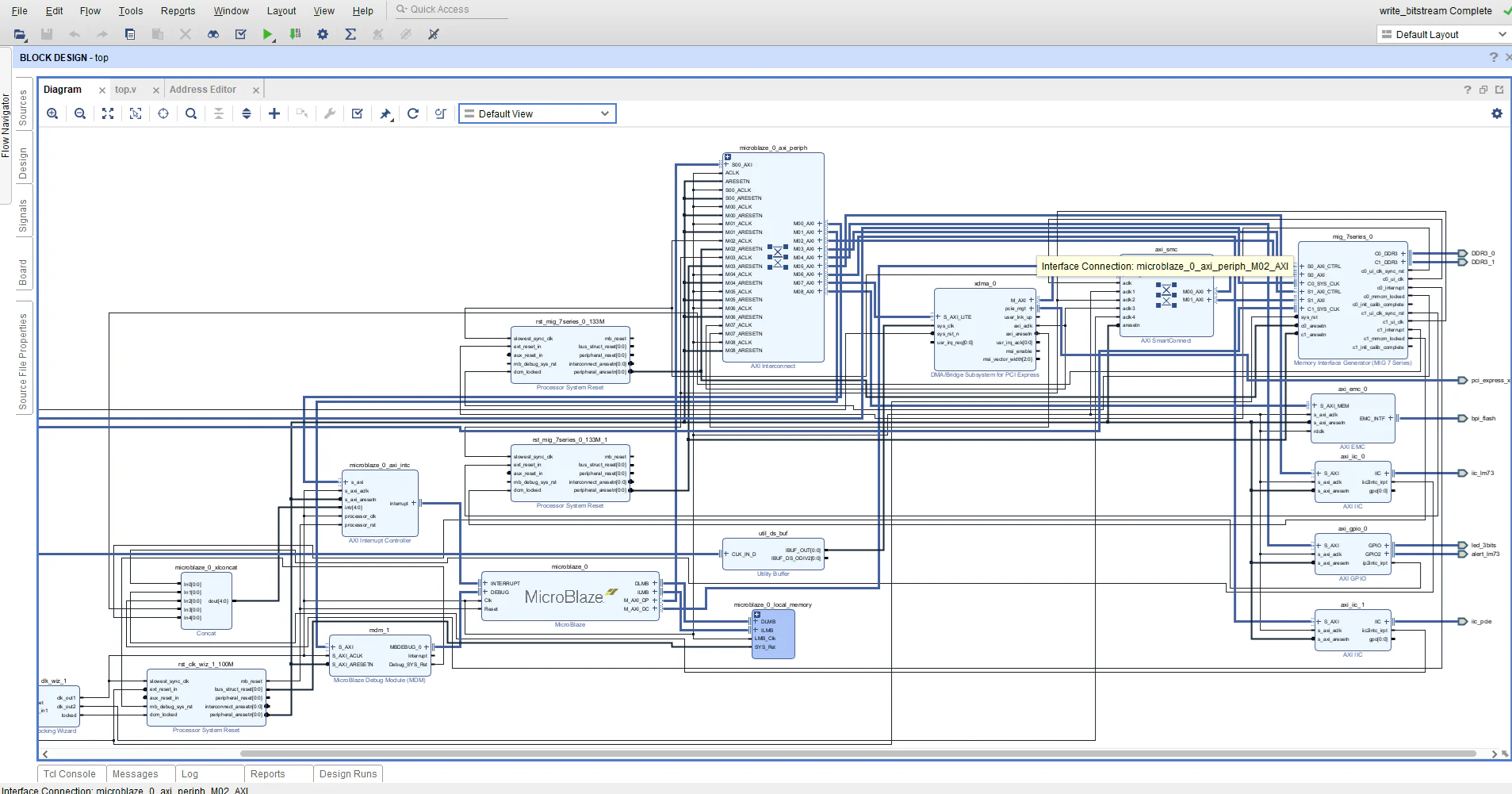Click the Zoom In magnifier icon
1512x794 pixels.
click(52, 113)
